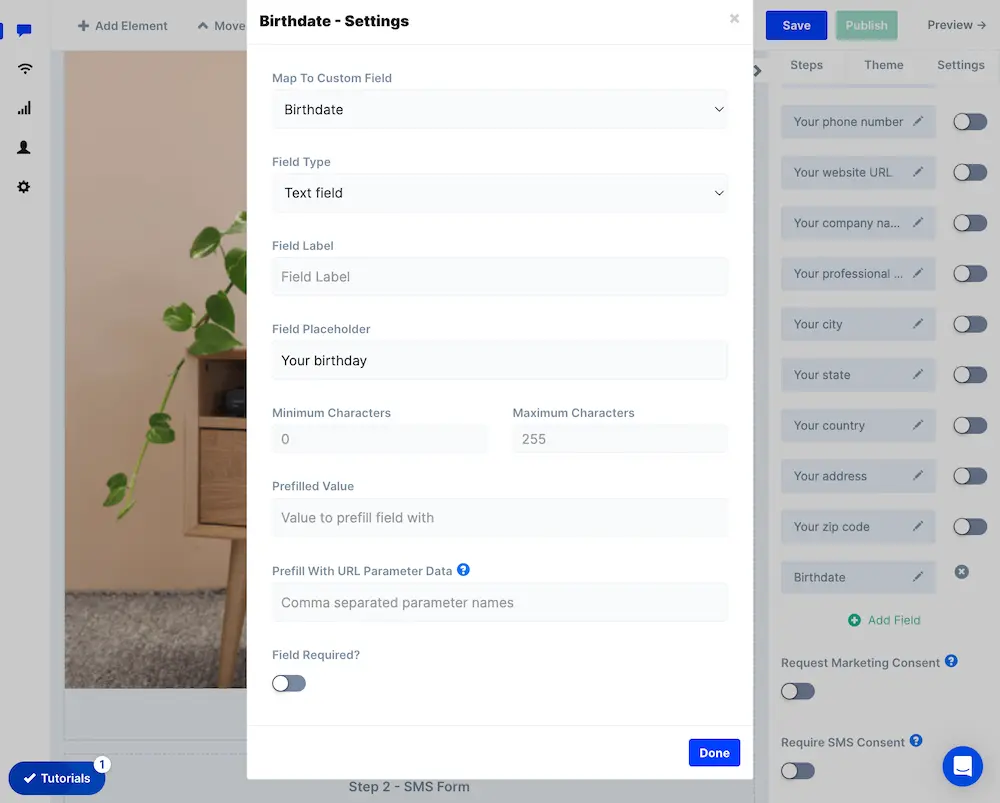This screenshot has width=1000, height=803.
Task: Switch to the Steps tab
Action: [807, 65]
